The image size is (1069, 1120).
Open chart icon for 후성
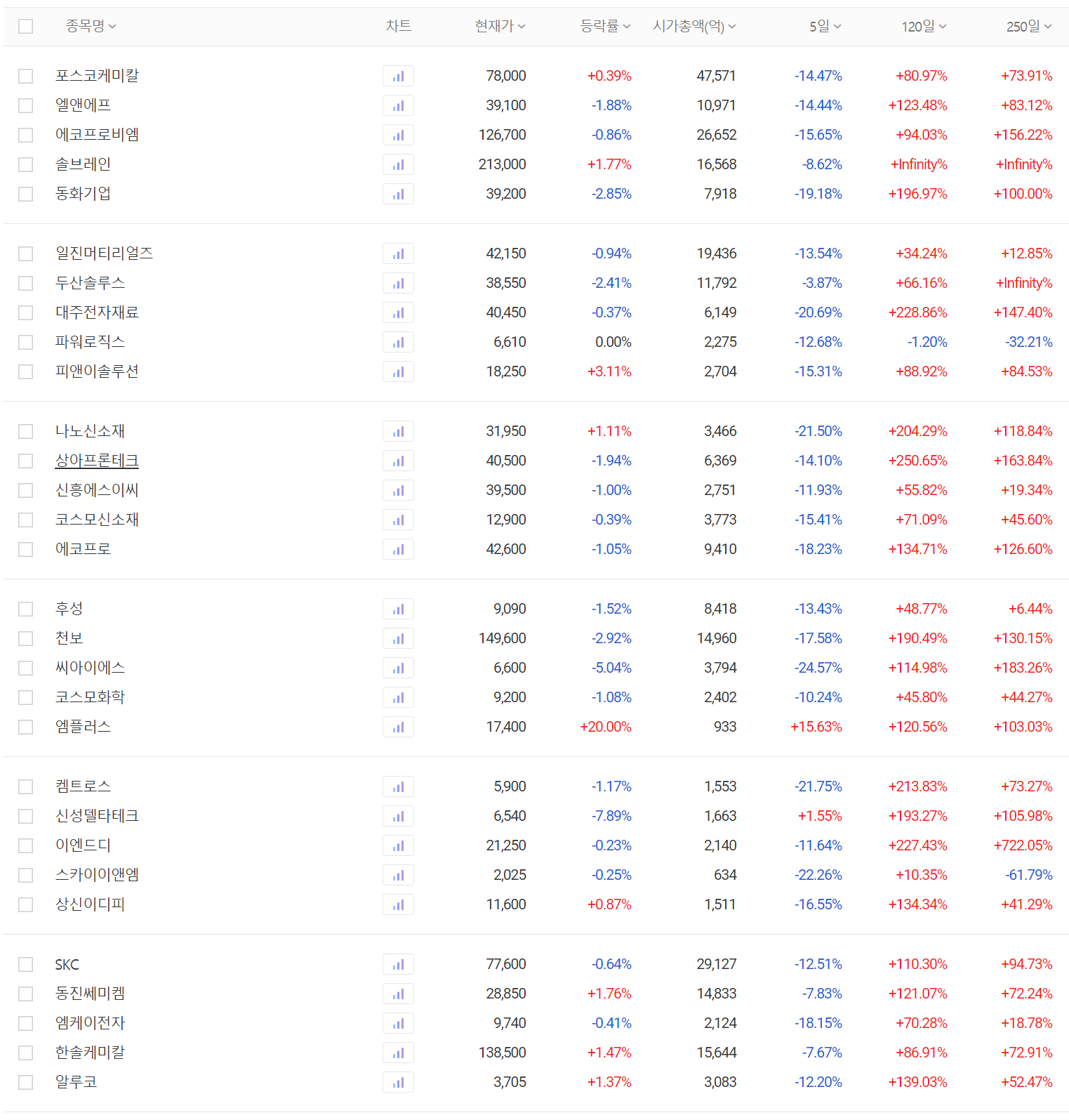pos(398,609)
